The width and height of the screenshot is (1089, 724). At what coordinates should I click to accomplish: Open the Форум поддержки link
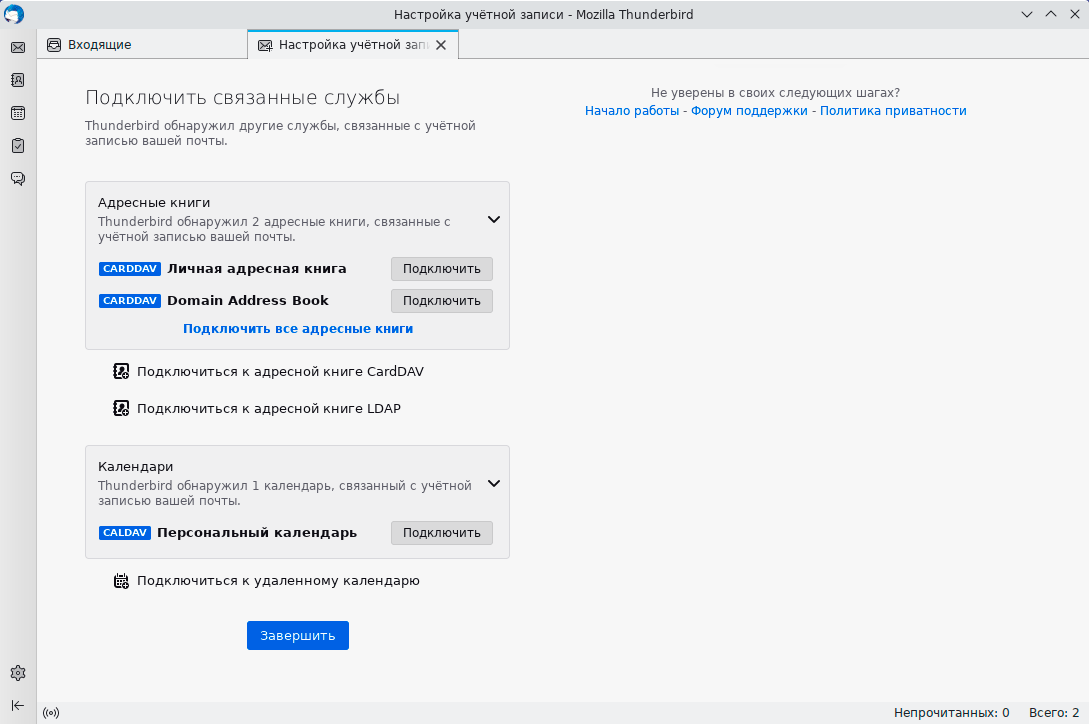point(749,111)
